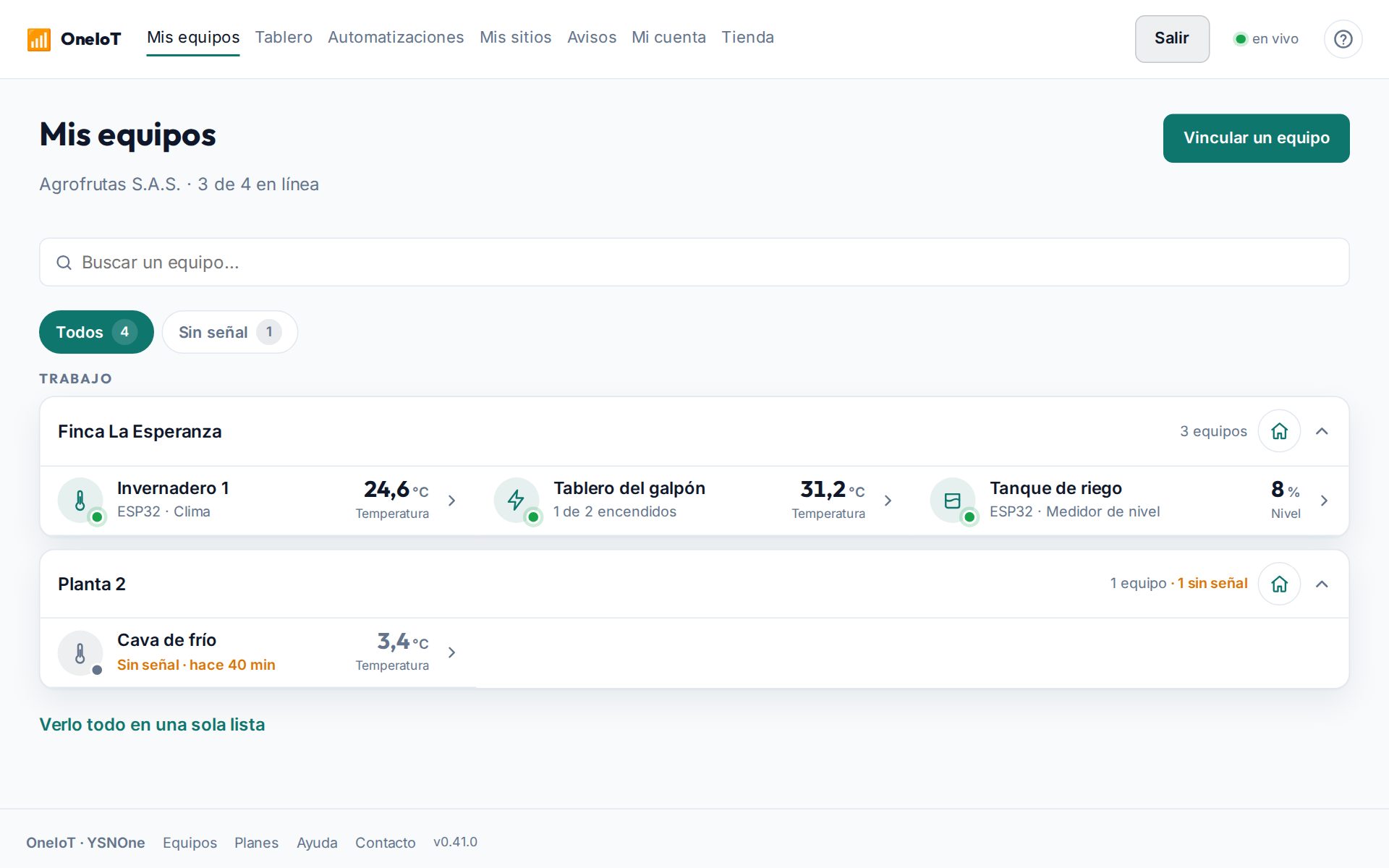This screenshot has width=1389, height=868.
Task: Click the green 'en vivo' live indicator
Action: 1265,39
